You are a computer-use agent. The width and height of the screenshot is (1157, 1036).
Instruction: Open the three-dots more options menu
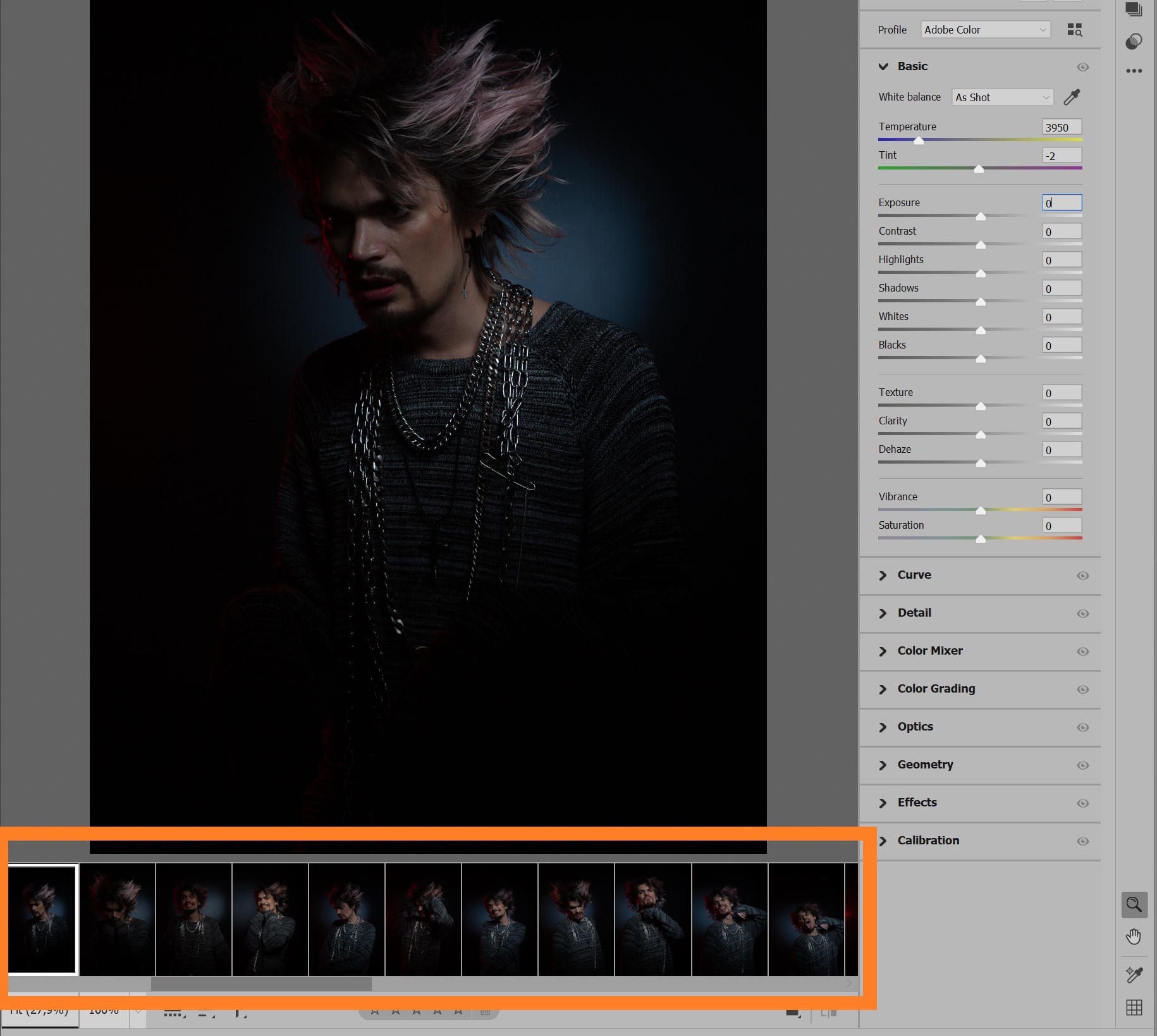(1134, 71)
